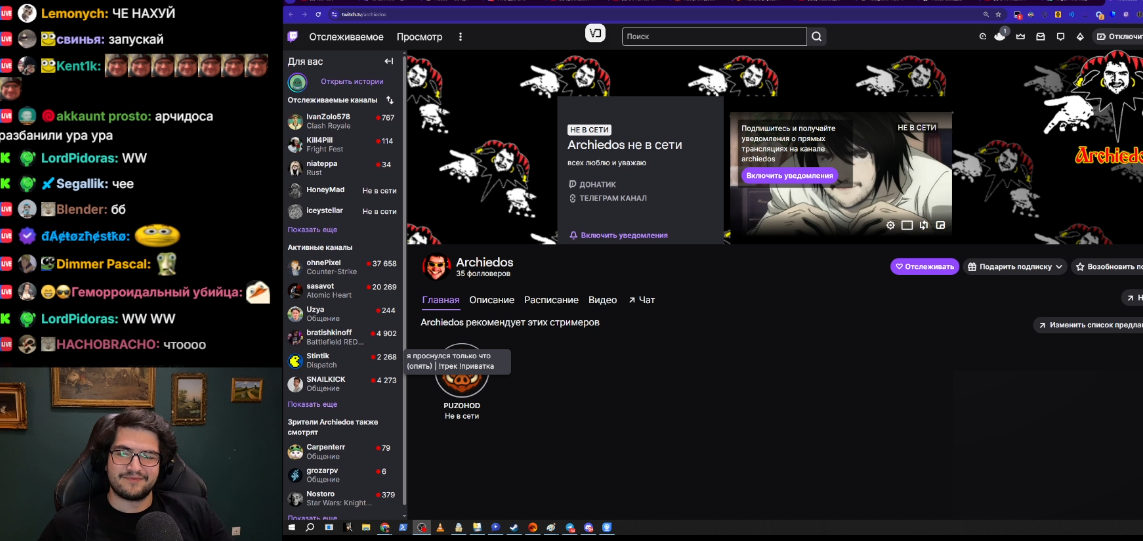1143x541 pixels.
Task: Focus the Поиск search field
Action: 714,36
